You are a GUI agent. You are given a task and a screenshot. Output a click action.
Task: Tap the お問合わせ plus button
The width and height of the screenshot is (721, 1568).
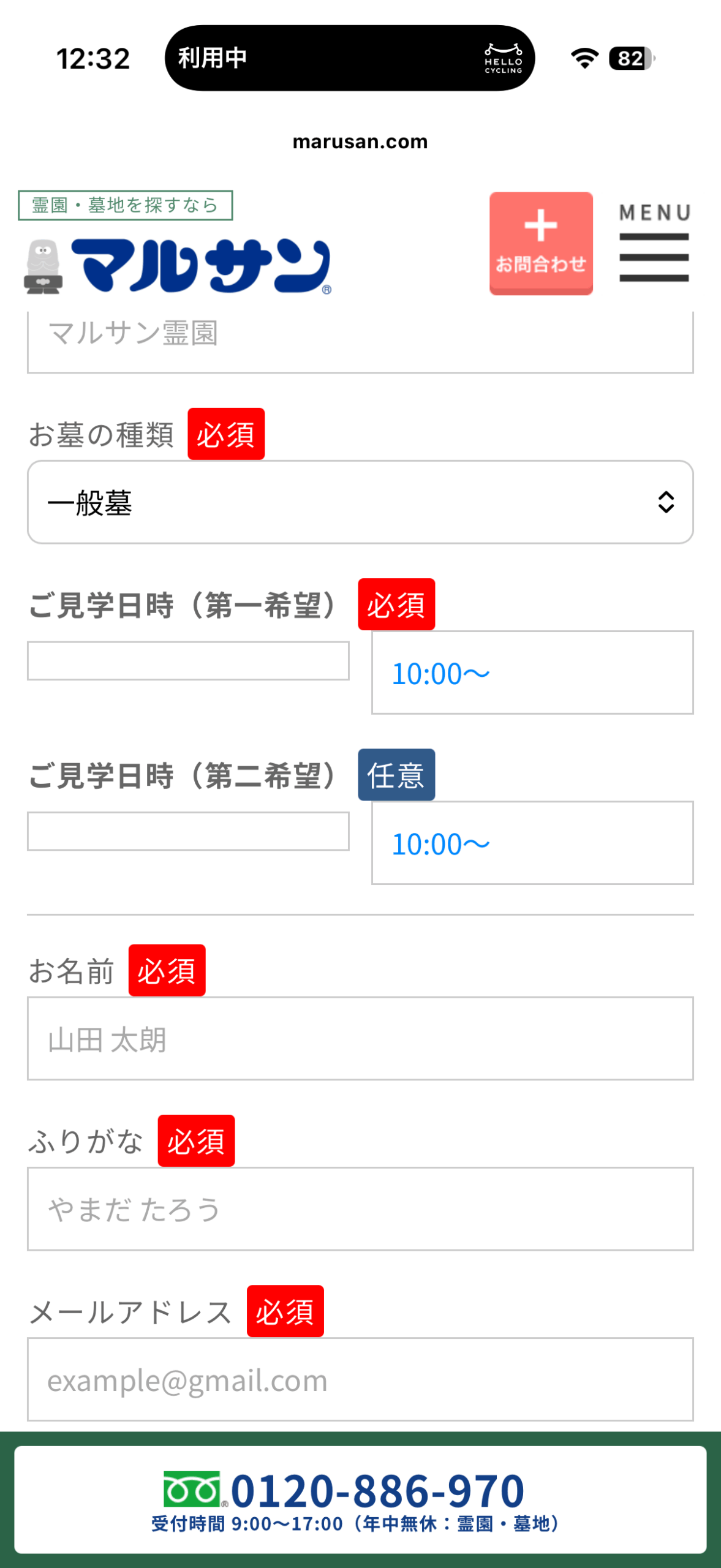540,243
